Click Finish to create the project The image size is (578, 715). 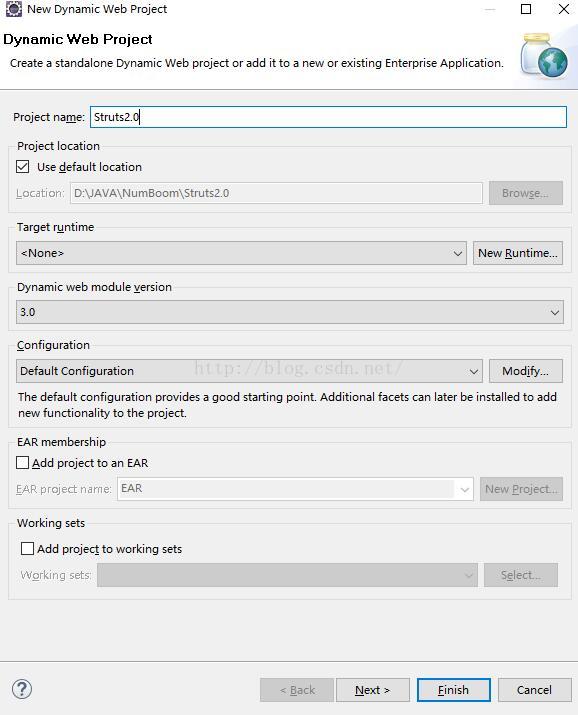pyautogui.click(x=454, y=690)
